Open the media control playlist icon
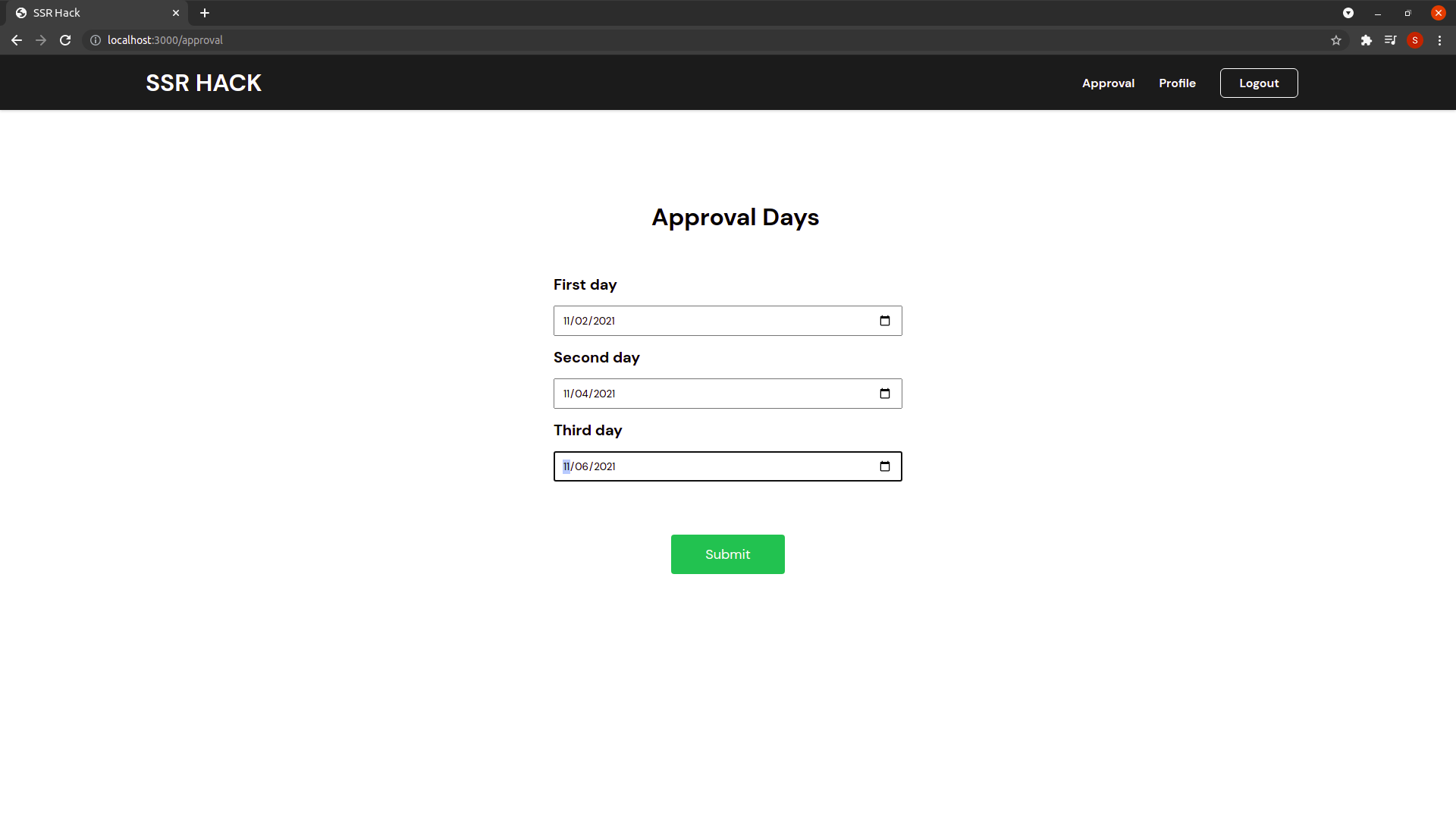 pyautogui.click(x=1390, y=40)
